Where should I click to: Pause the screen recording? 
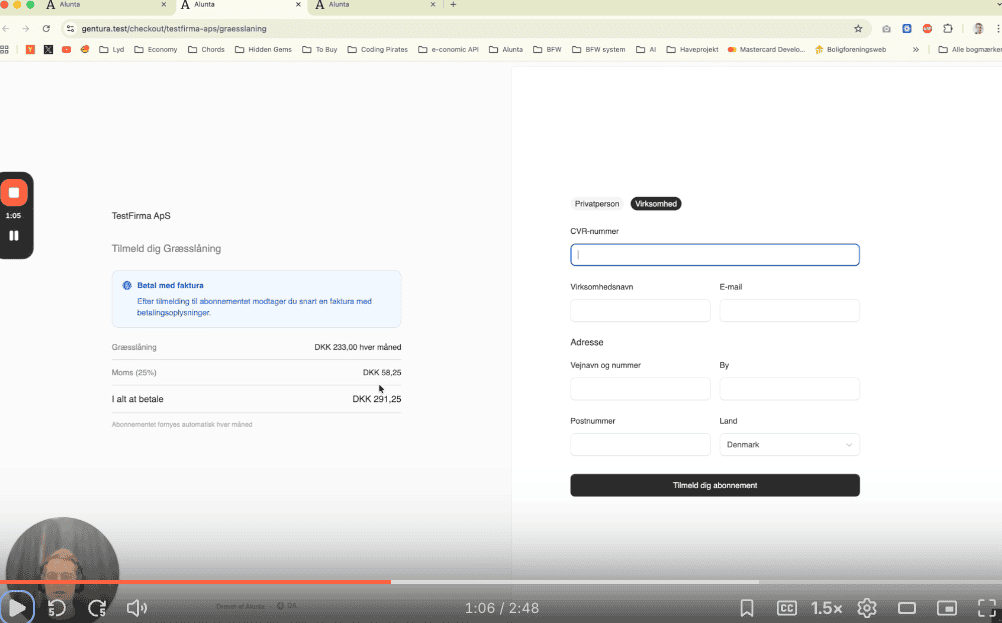(14, 236)
